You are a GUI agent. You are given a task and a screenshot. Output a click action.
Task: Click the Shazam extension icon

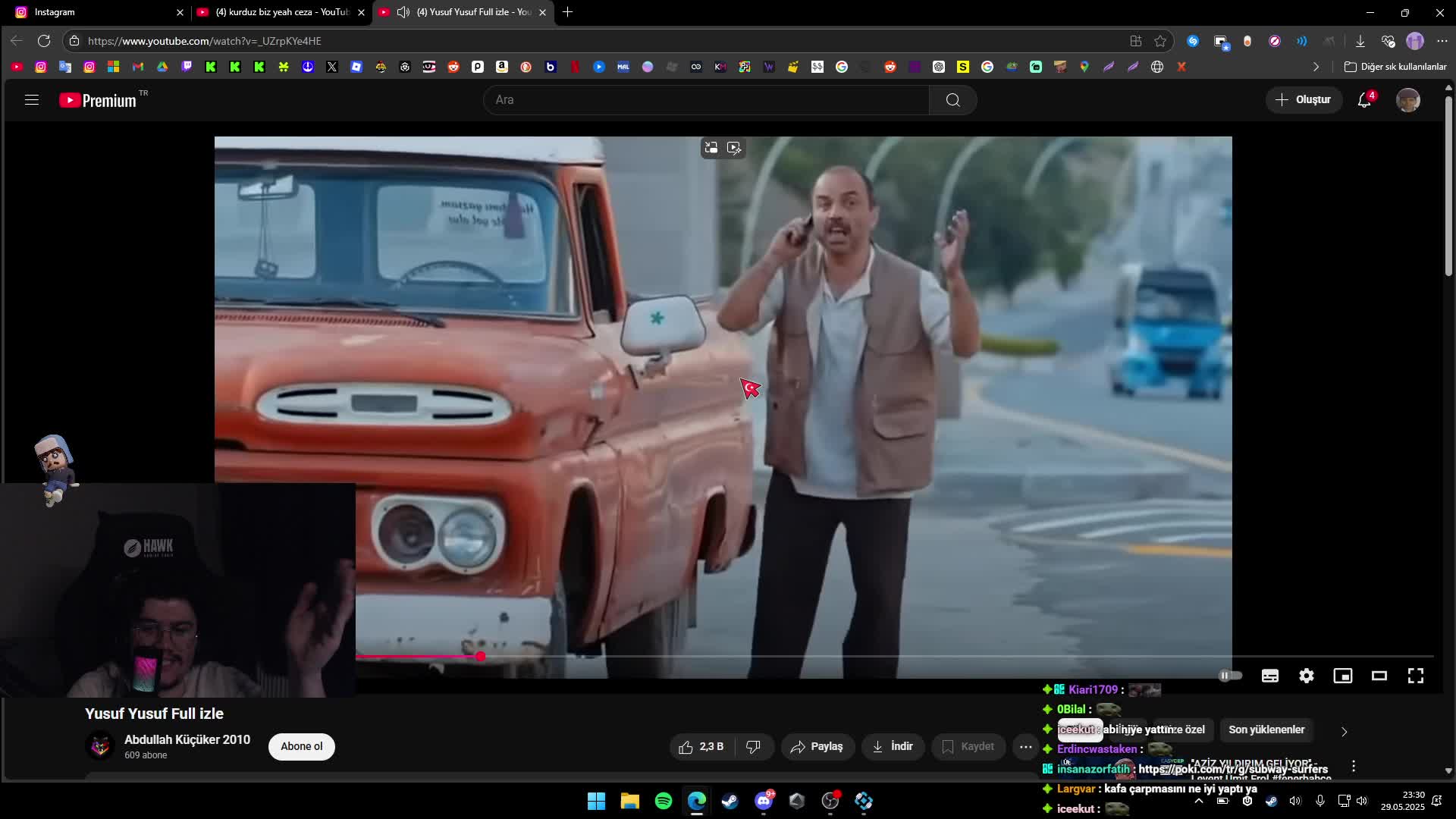(x=1193, y=41)
